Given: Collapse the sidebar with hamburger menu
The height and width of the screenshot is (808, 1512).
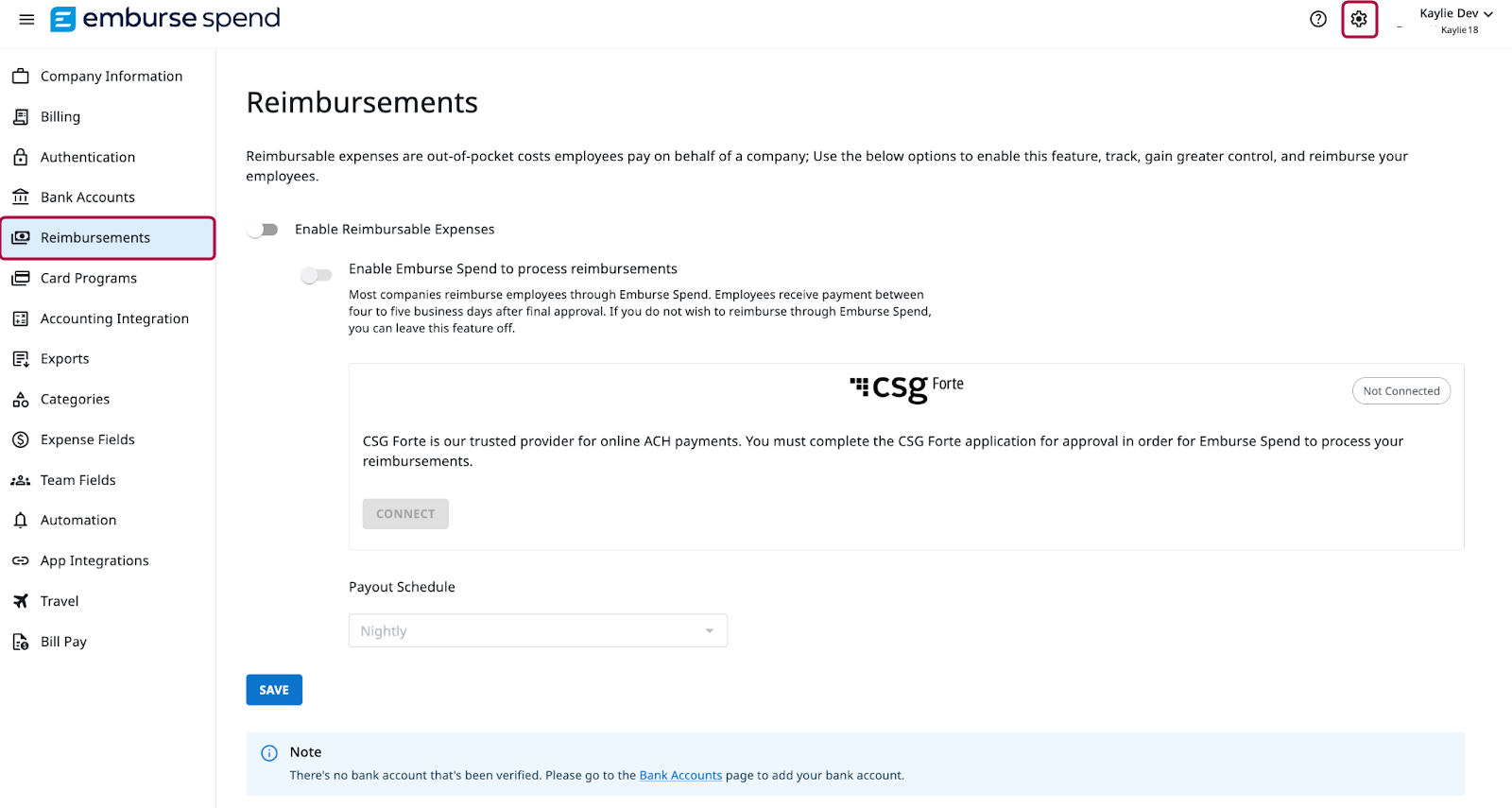Looking at the screenshot, I should (26, 18).
